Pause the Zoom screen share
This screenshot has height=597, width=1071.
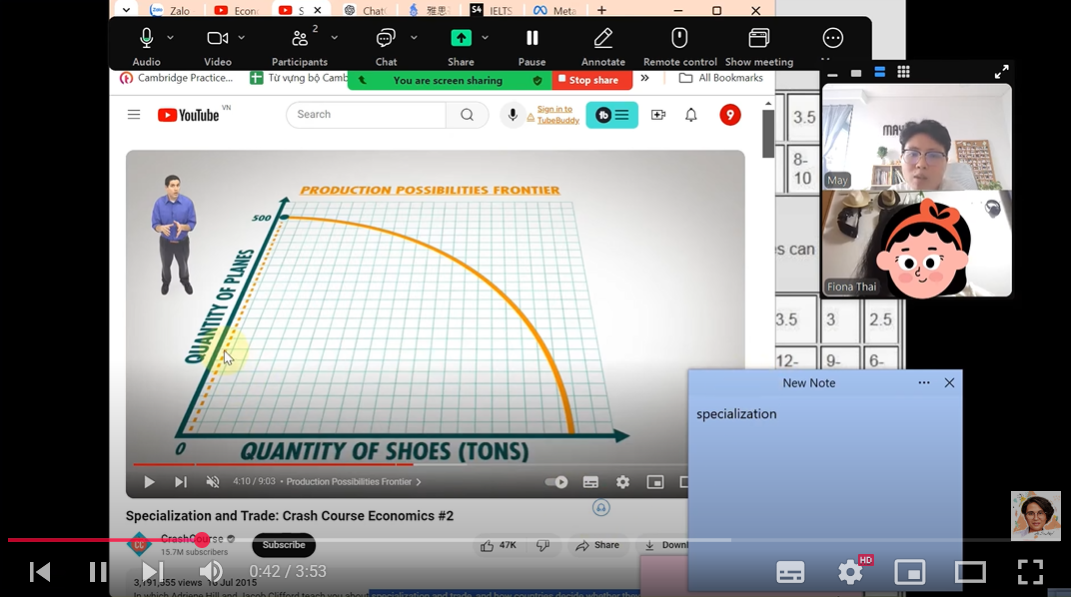pyautogui.click(x=532, y=39)
